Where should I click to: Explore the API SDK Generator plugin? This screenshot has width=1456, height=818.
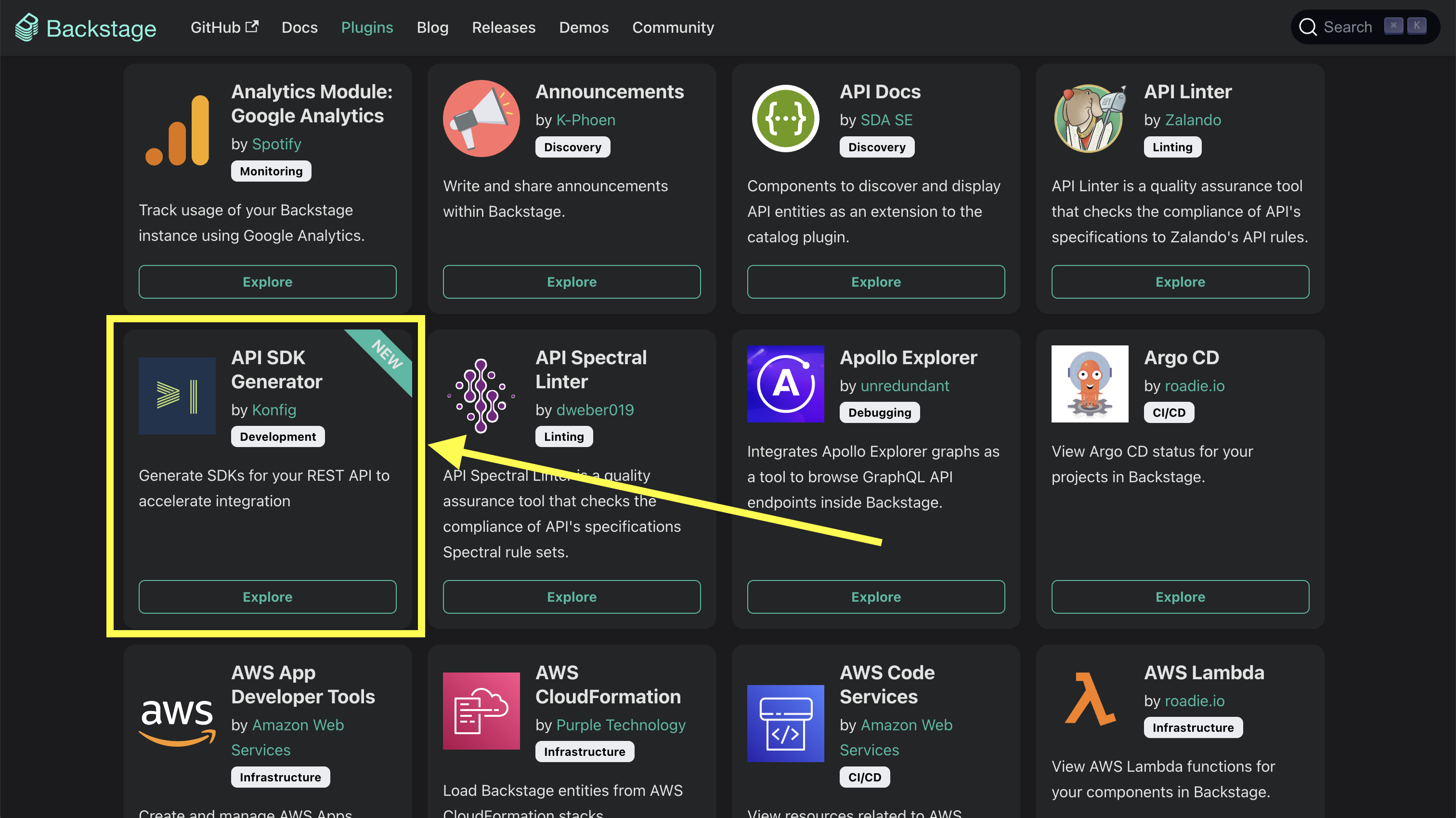[x=267, y=596]
